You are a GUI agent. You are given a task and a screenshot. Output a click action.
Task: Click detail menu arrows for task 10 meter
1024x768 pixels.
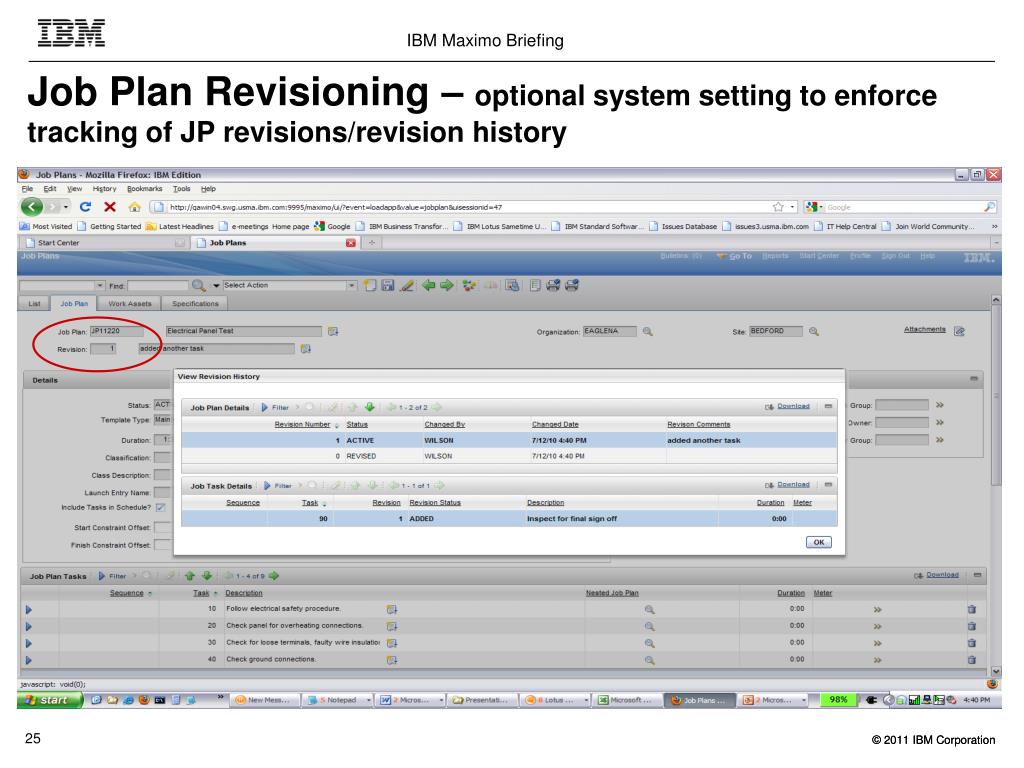pyautogui.click(x=878, y=609)
